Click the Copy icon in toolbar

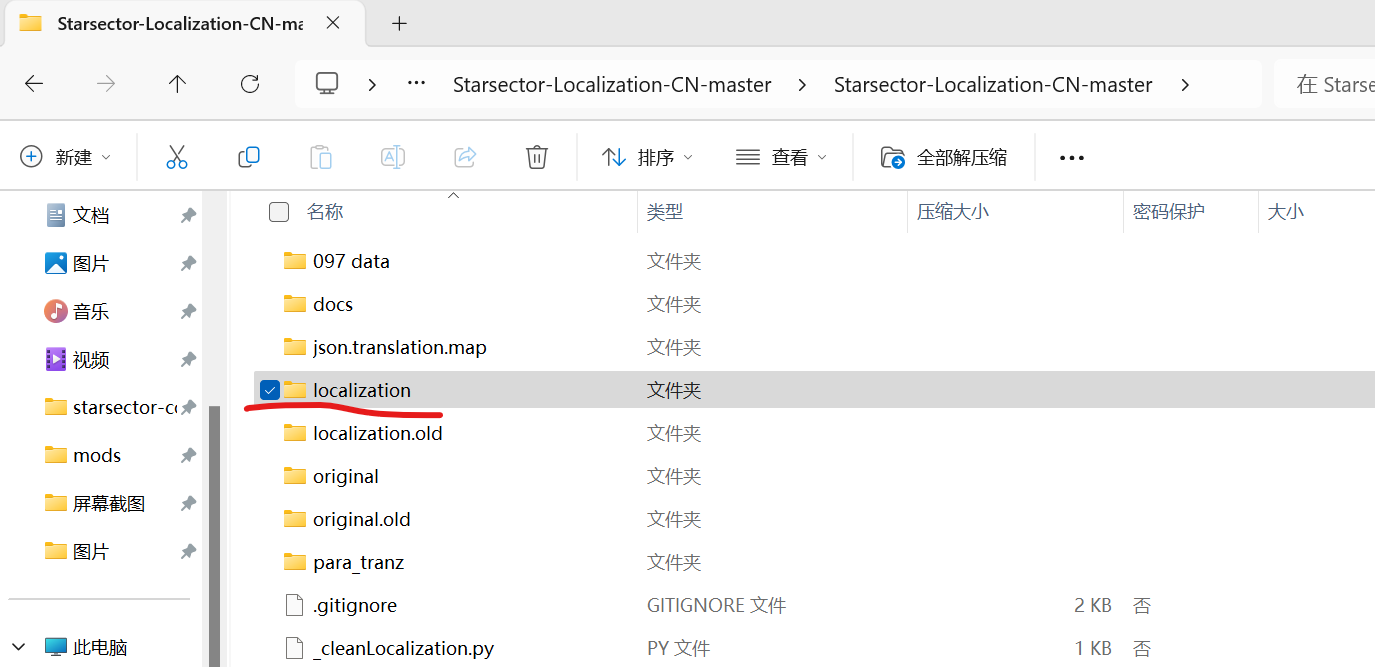pyautogui.click(x=249, y=157)
